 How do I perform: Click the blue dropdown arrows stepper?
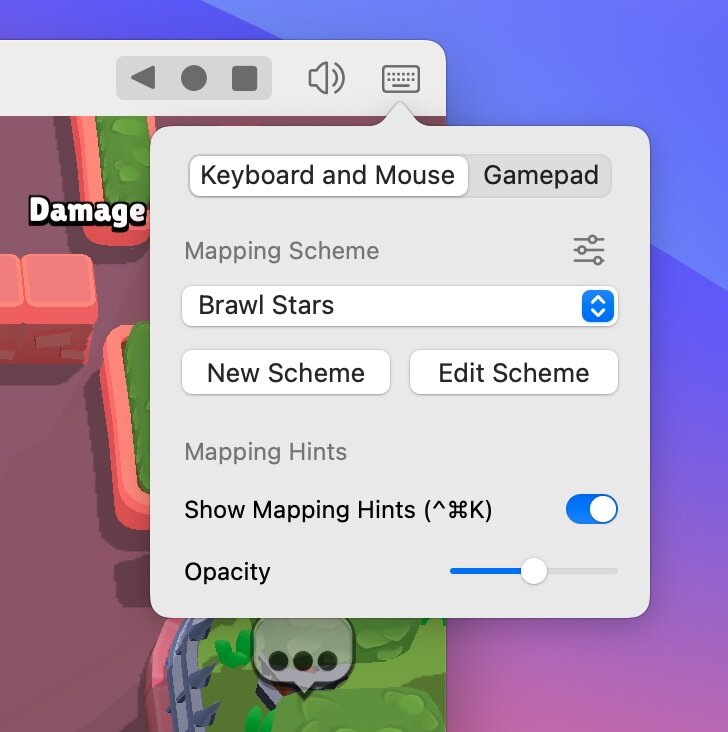point(598,306)
